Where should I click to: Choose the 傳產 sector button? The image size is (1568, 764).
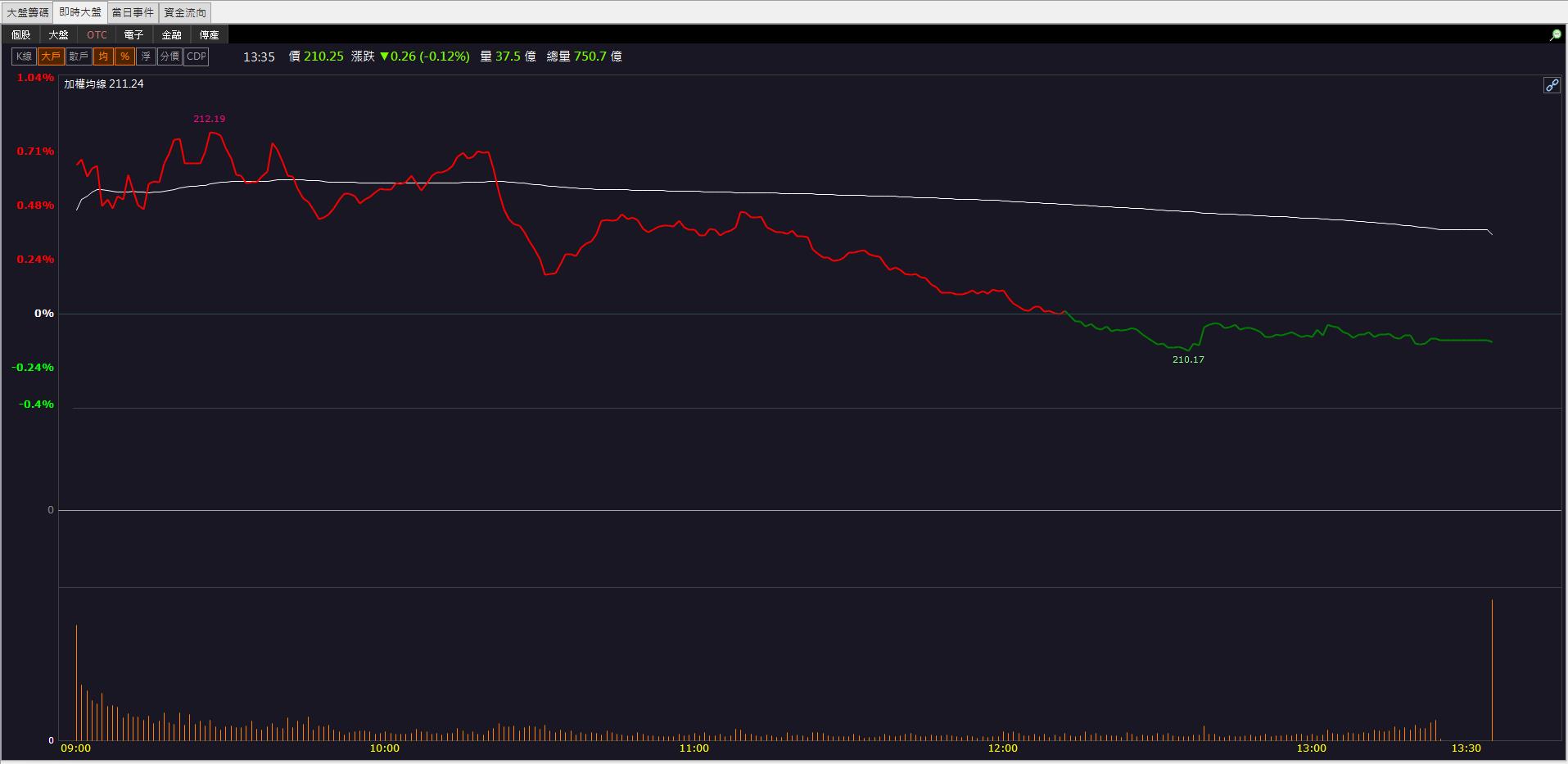(210, 34)
